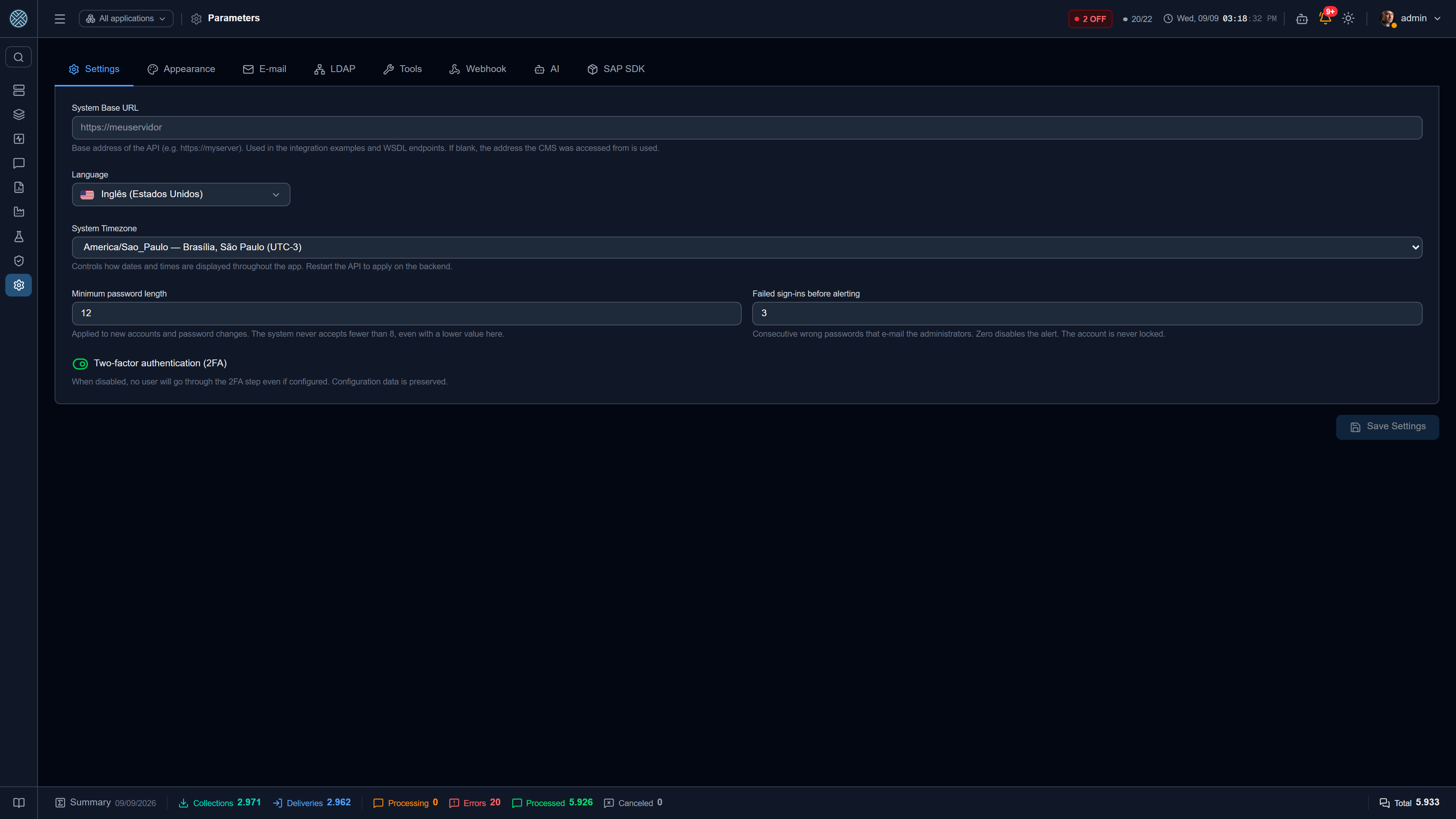Switch theme with the sun icon
The width and height of the screenshot is (1456, 819).
(x=1348, y=19)
